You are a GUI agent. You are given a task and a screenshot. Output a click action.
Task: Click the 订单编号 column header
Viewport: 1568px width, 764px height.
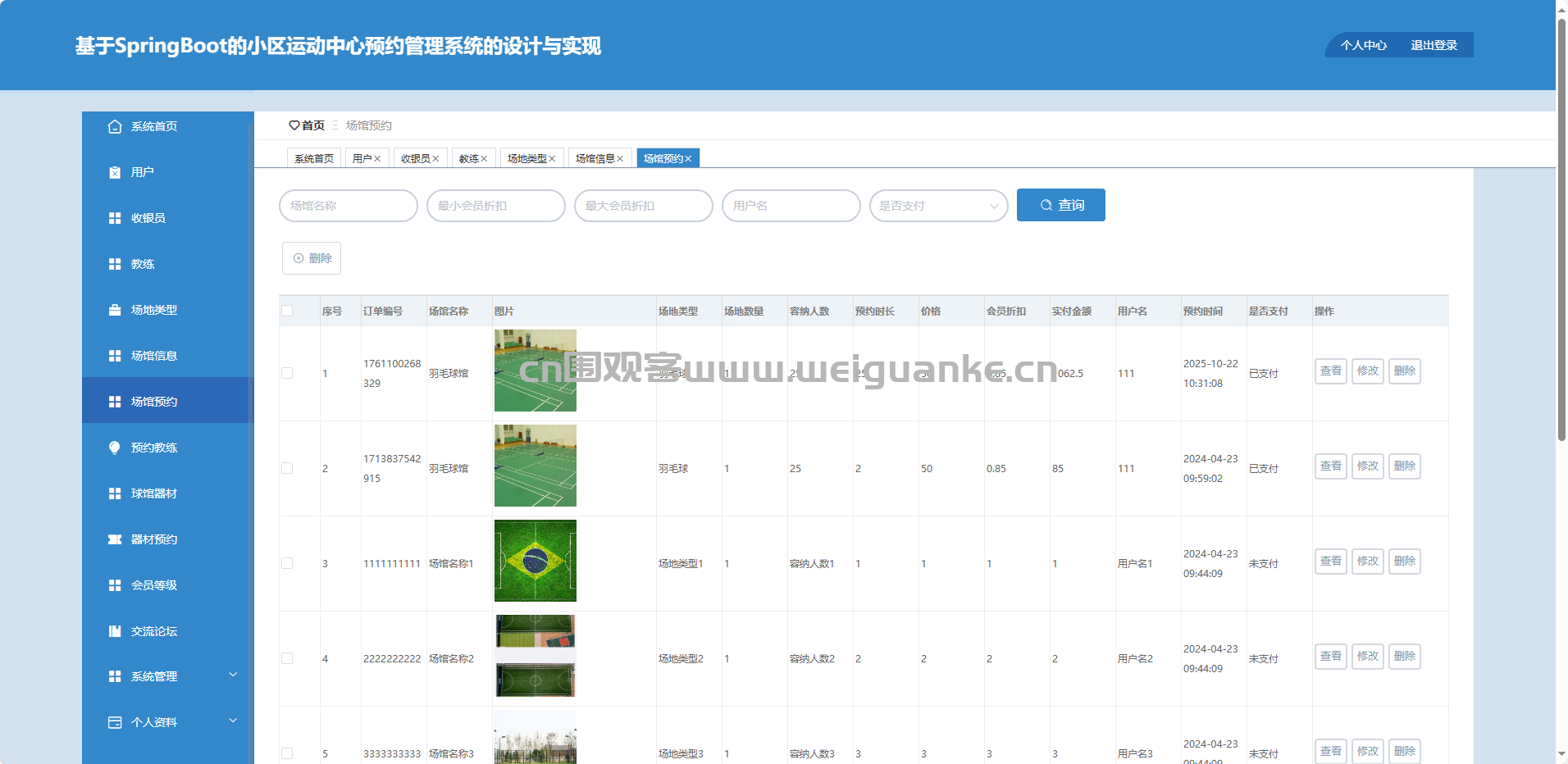click(383, 312)
